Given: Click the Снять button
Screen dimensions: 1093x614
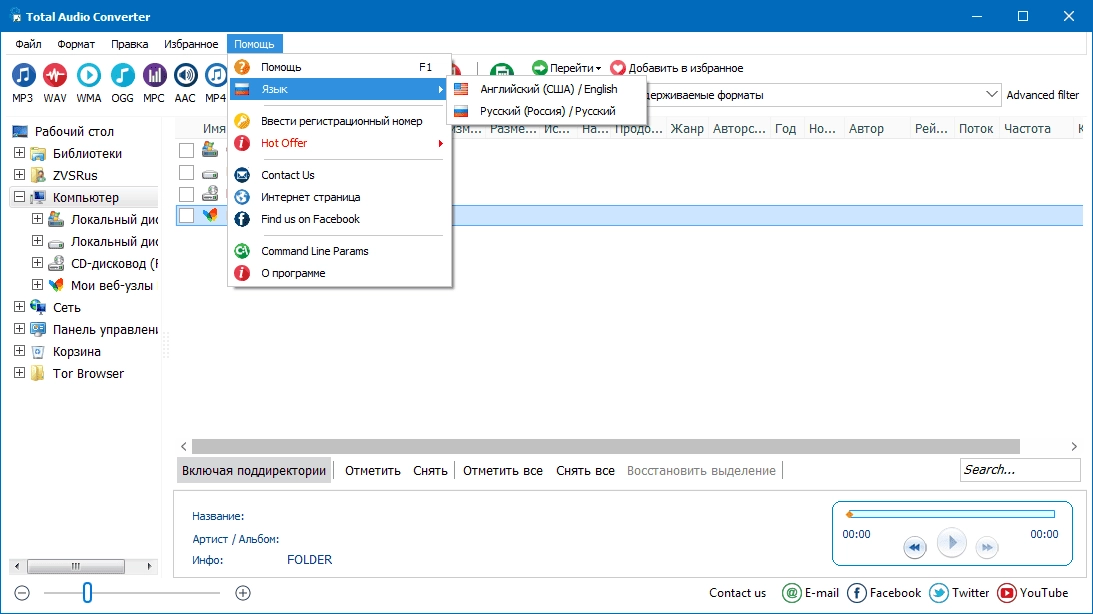Looking at the screenshot, I should click(x=430, y=470).
